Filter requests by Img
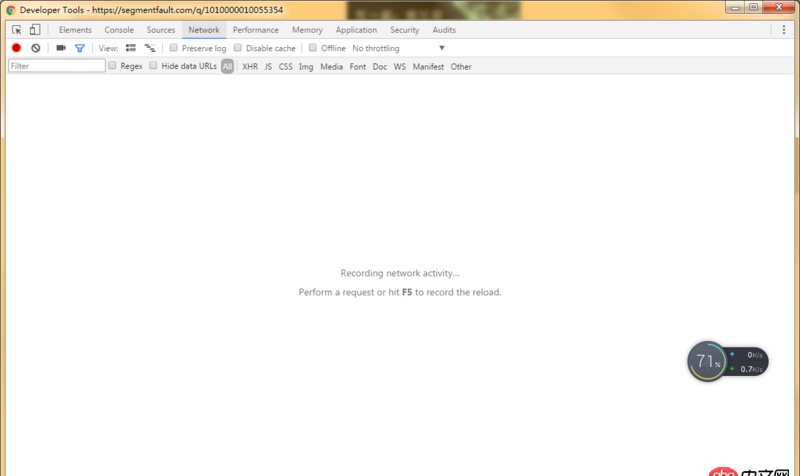Screen dimensions: 800x476 coord(306,66)
